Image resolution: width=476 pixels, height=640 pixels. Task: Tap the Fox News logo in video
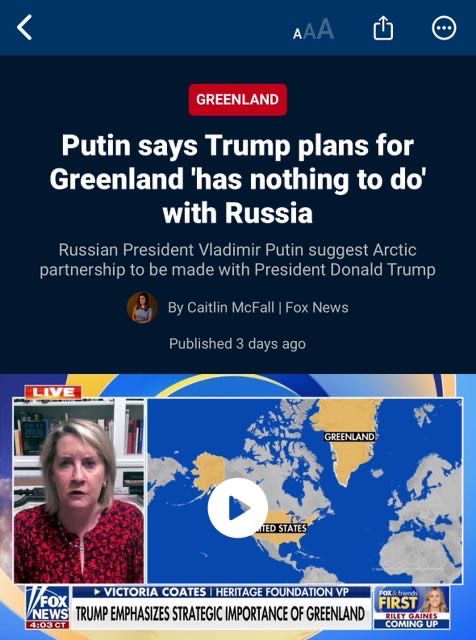click(47, 607)
